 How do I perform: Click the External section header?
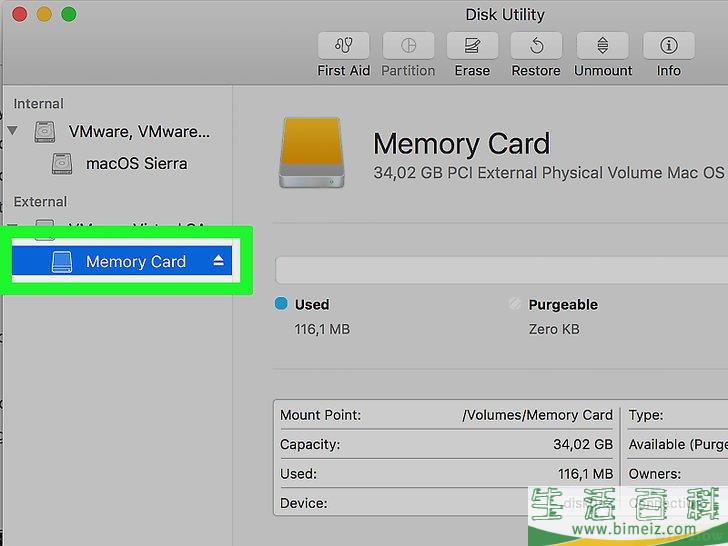click(x=40, y=202)
